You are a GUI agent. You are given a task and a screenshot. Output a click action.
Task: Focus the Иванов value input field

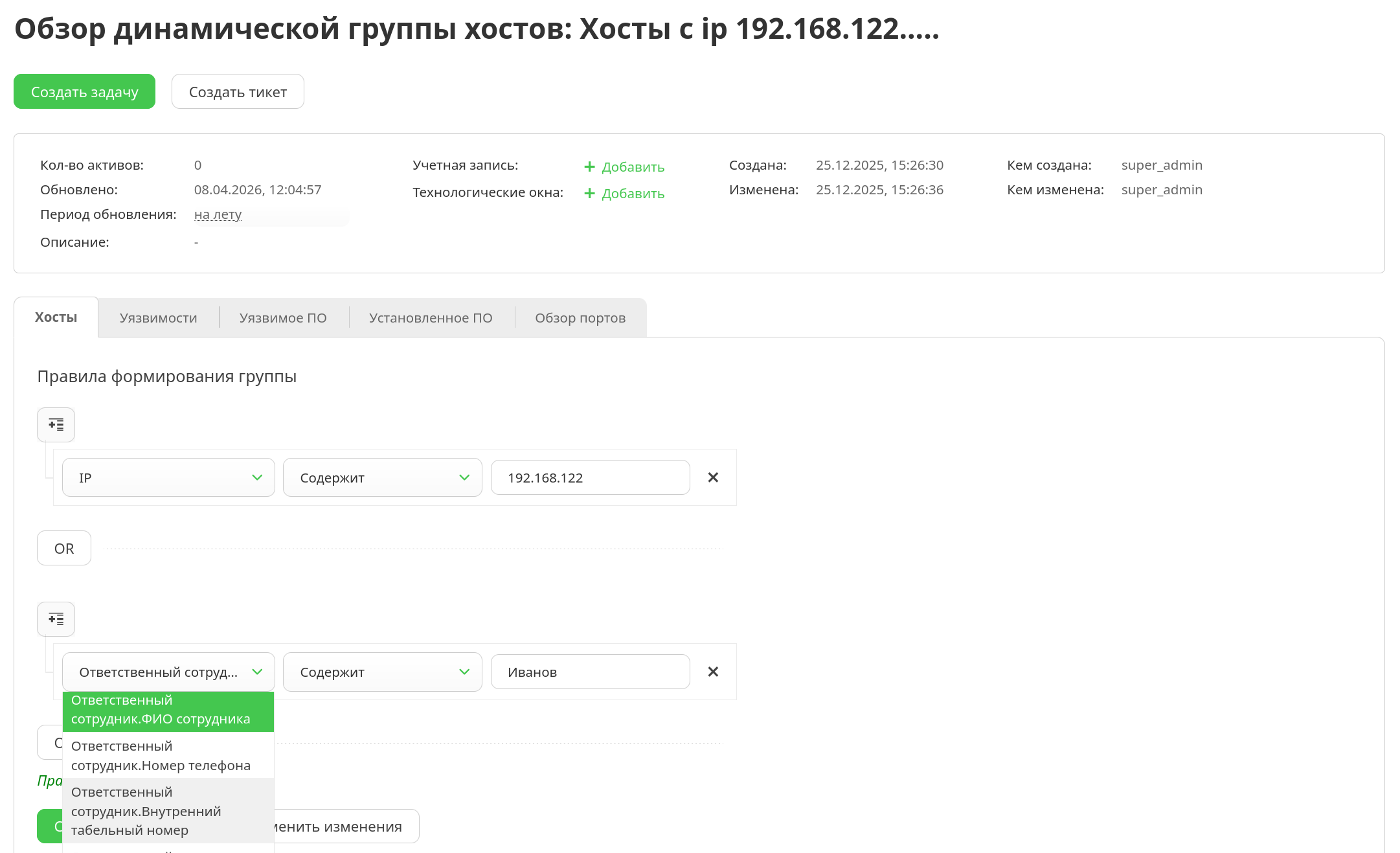(589, 672)
